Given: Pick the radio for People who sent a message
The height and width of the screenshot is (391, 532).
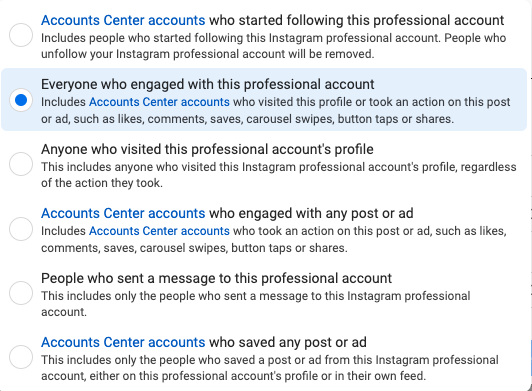Looking at the screenshot, I should point(21,293).
